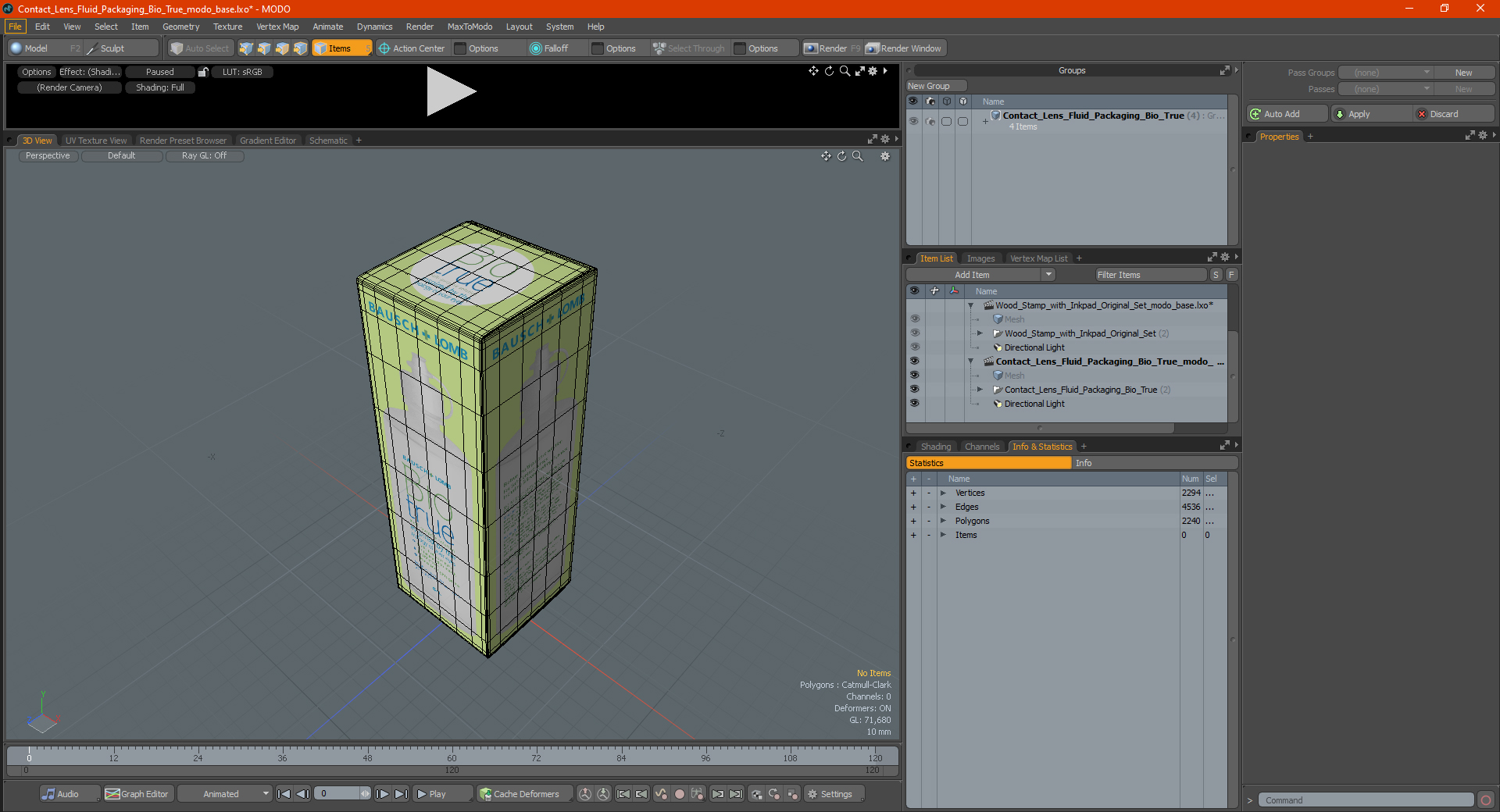Pan 3D viewport using move icon
Image resolution: width=1500 pixels, height=812 pixels.
[826, 156]
